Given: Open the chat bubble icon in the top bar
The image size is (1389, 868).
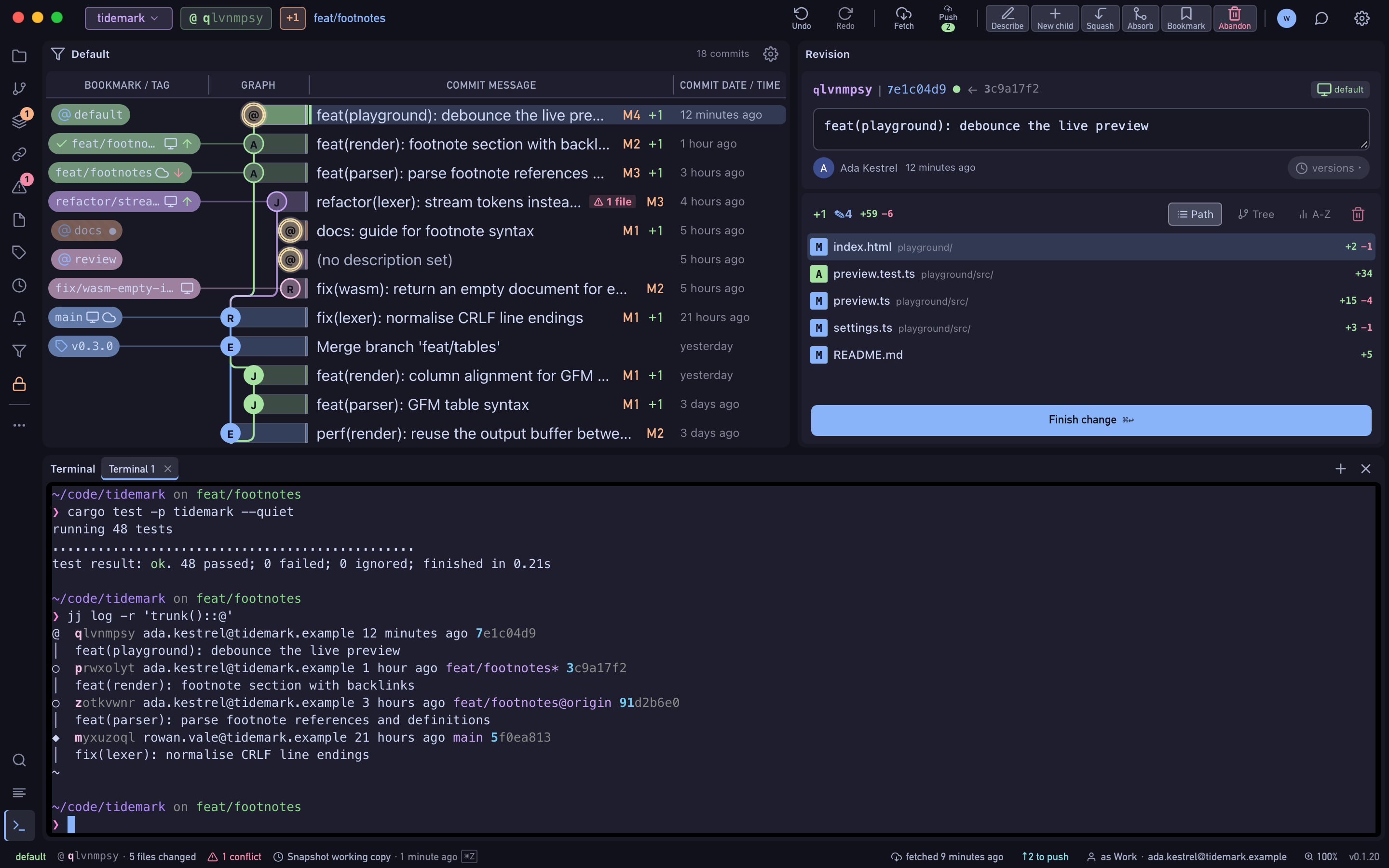Looking at the screenshot, I should (x=1321, y=18).
